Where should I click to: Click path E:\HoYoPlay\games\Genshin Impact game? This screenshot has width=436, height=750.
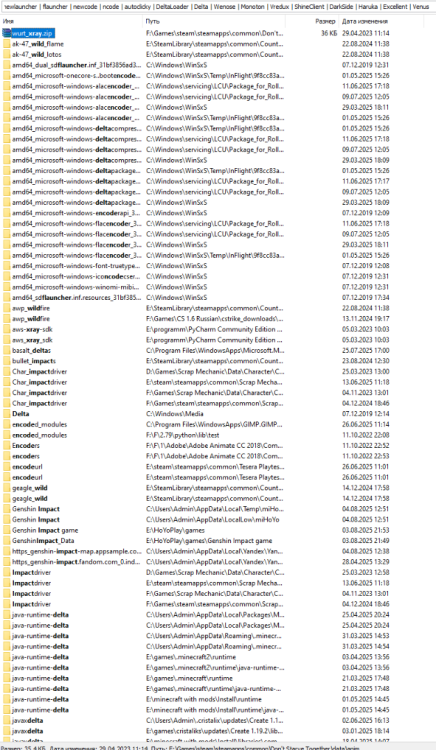(x=209, y=540)
